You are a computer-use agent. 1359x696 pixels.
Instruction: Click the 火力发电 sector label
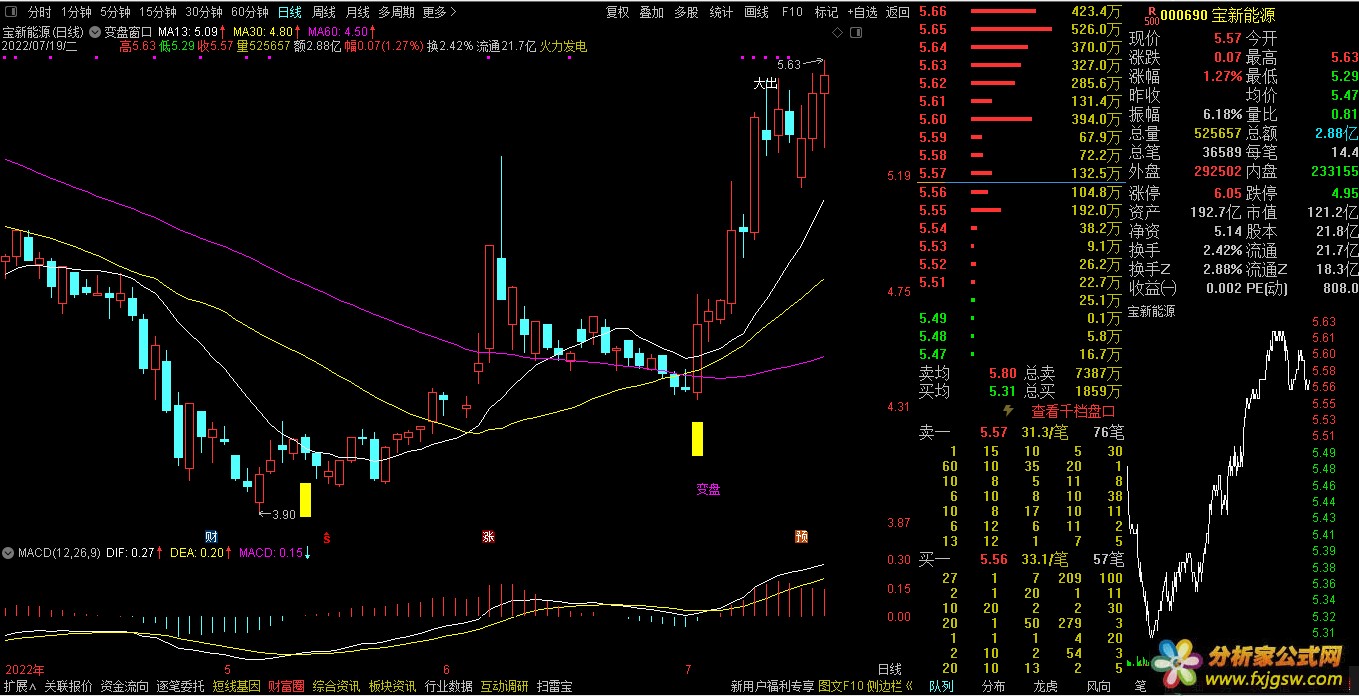[563, 46]
